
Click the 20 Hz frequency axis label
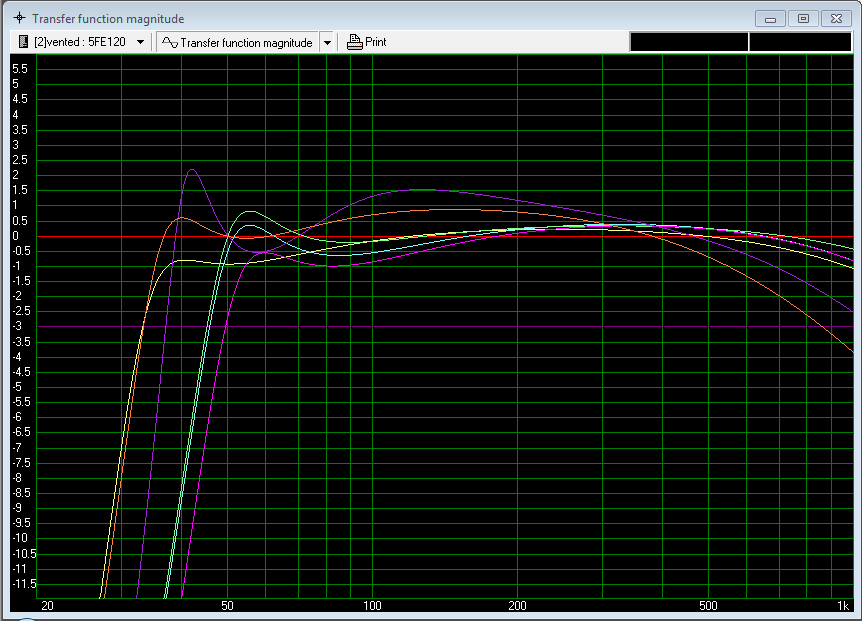[45, 606]
